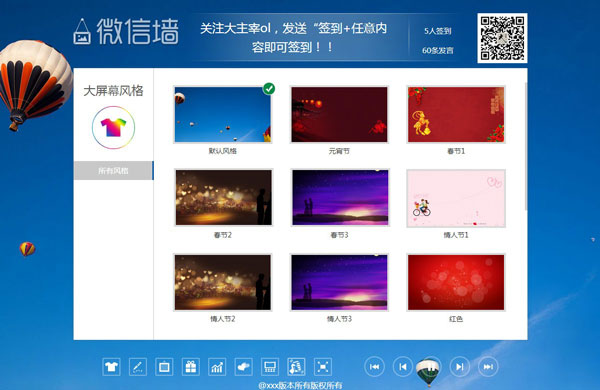Jump to first message with rewind button
Image resolution: width=600 pixels, height=390 pixels.
375,367
